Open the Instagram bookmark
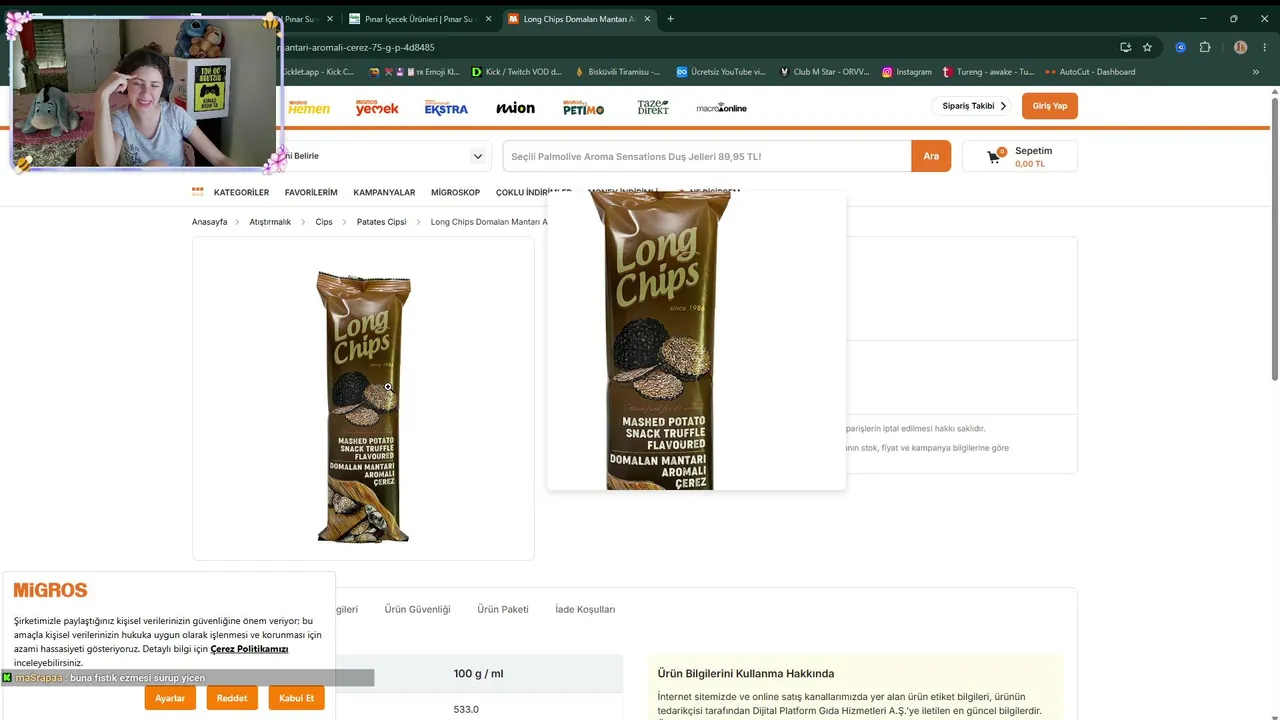Image resolution: width=1280 pixels, height=720 pixels. coord(906,72)
